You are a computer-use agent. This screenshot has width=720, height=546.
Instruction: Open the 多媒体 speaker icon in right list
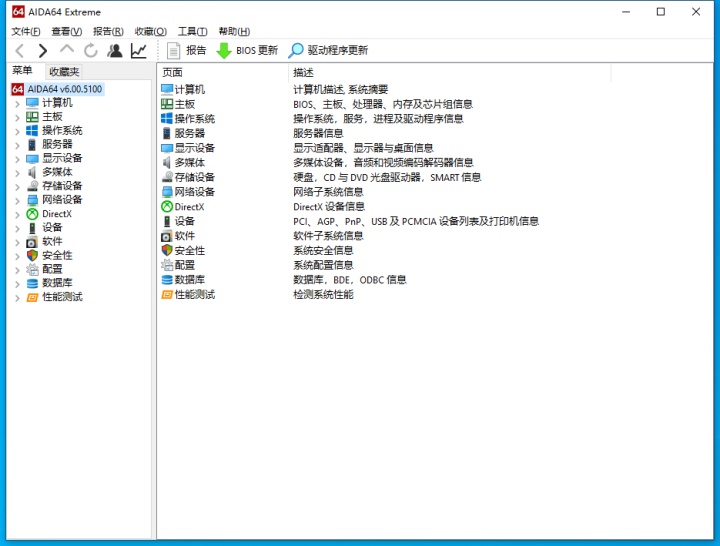point(167,163)
